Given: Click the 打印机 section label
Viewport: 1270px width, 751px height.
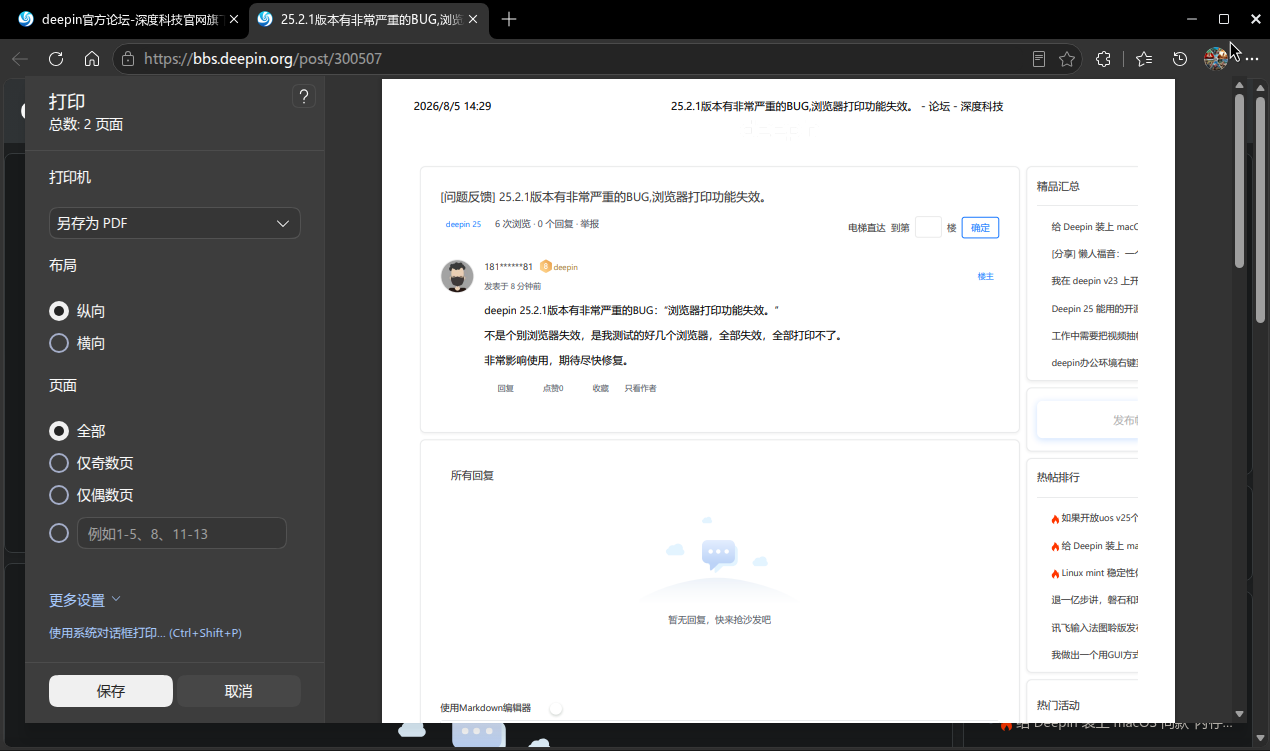Looking at the screenshot, I should click(x=70, y=177).
